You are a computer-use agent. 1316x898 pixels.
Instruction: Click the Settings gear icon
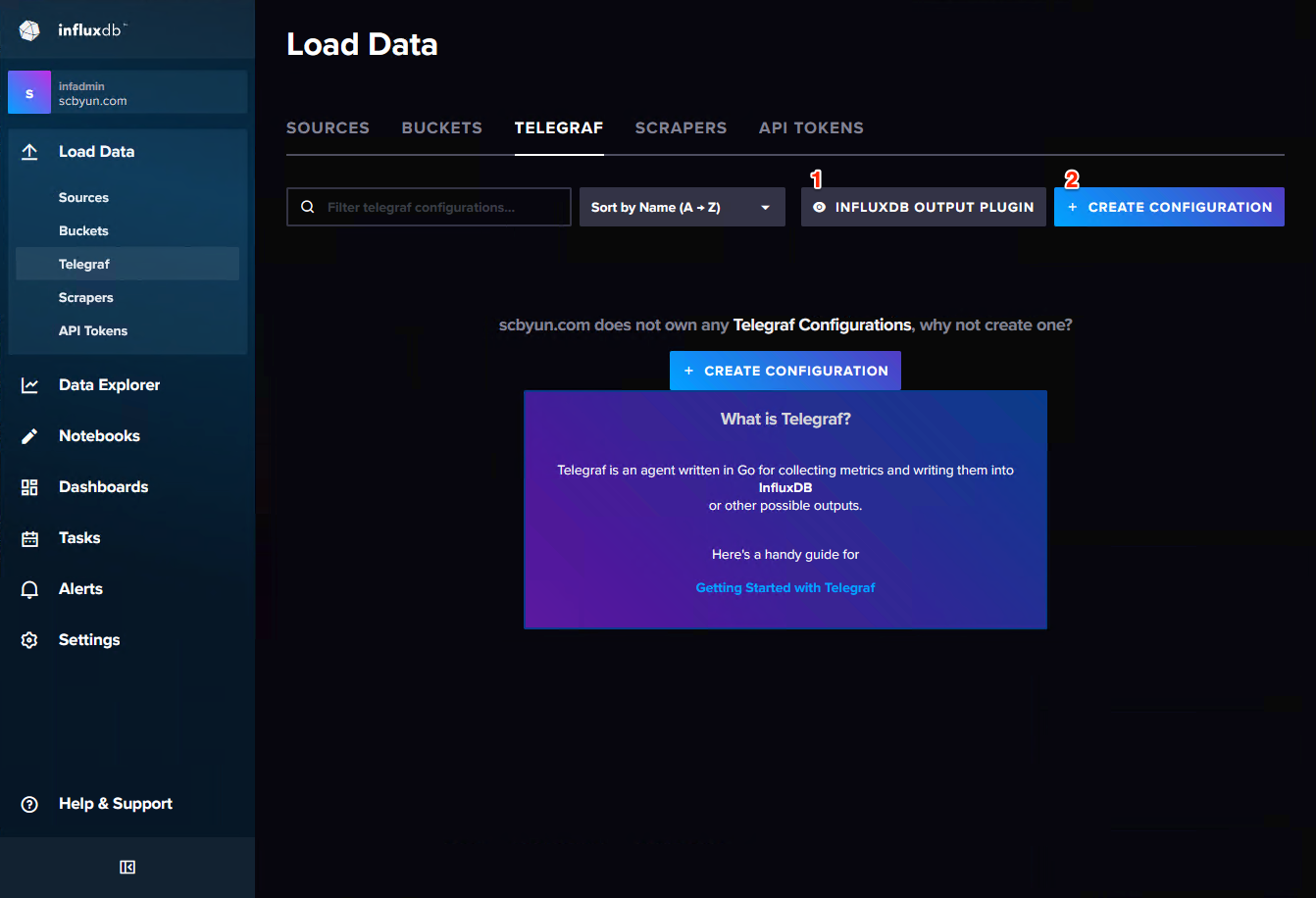29,640
